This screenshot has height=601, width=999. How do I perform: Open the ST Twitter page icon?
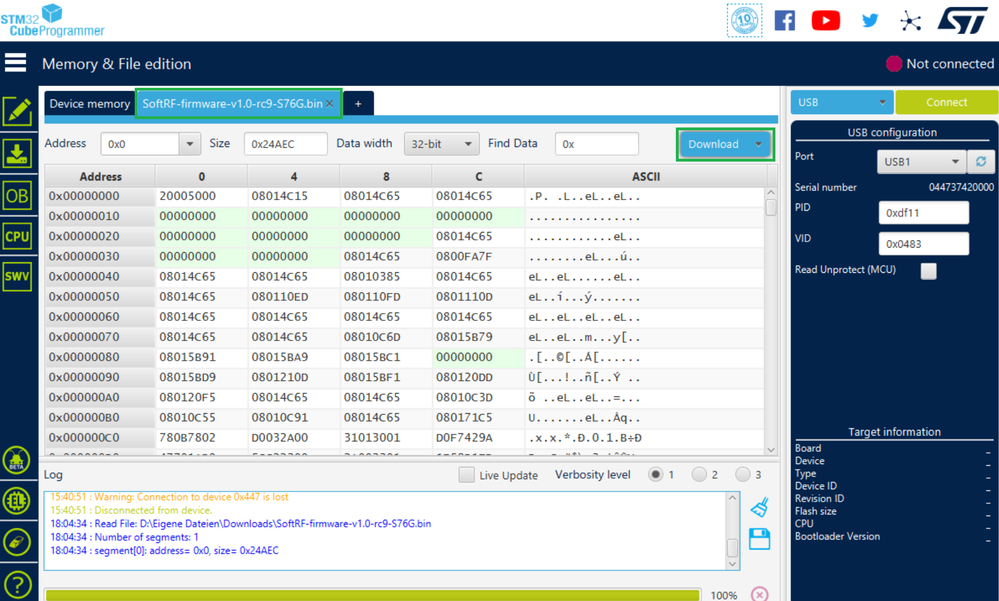click(x=870, y=20)
